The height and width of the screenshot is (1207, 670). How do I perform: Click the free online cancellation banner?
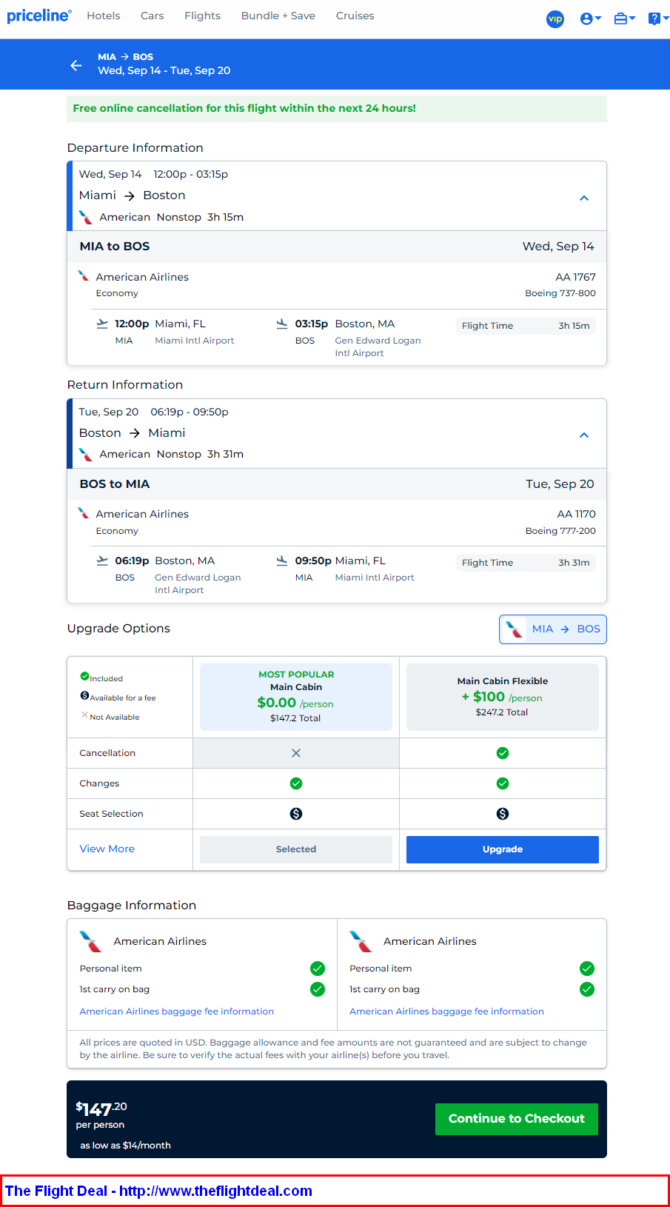tap(337, 108)
